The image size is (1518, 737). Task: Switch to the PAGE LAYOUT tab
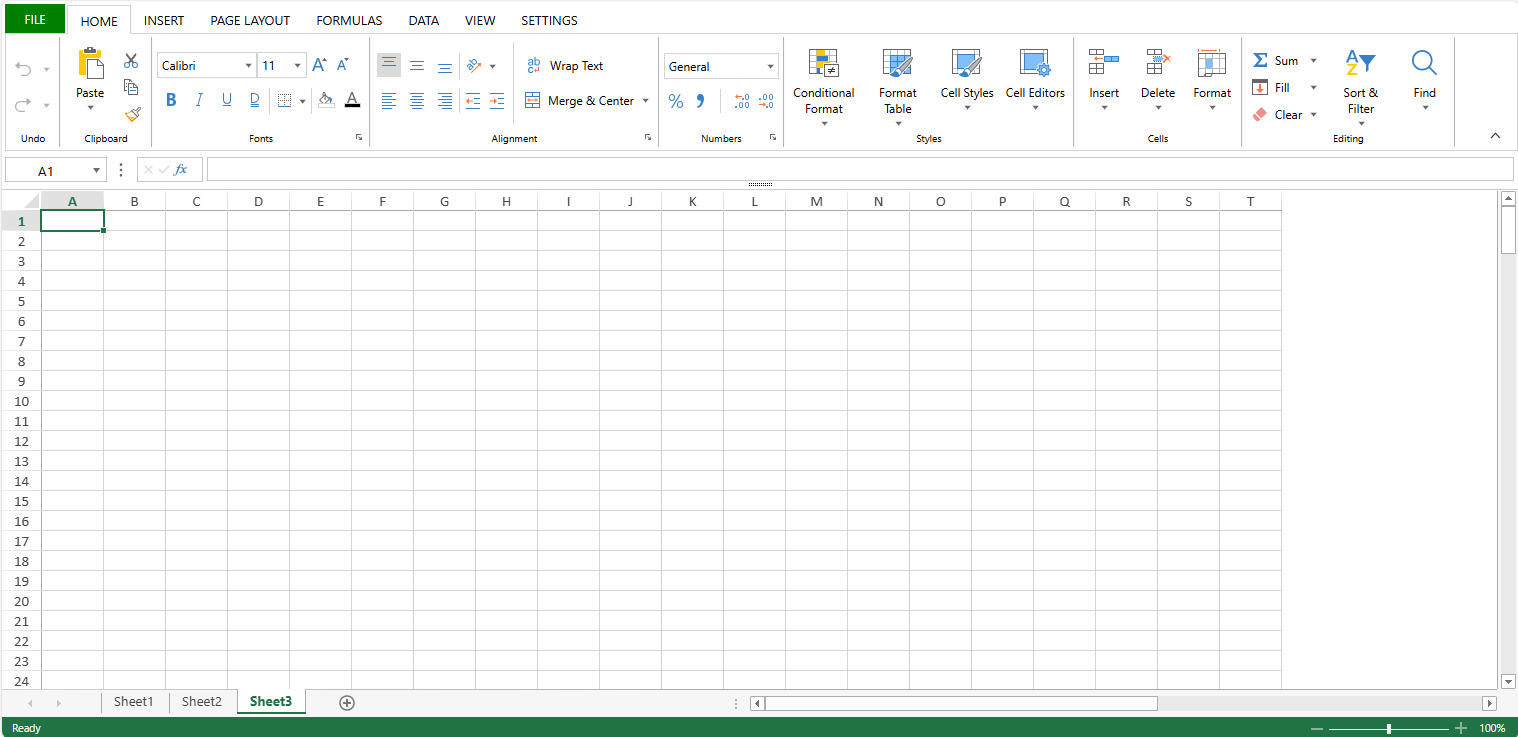tap(250, 20)
